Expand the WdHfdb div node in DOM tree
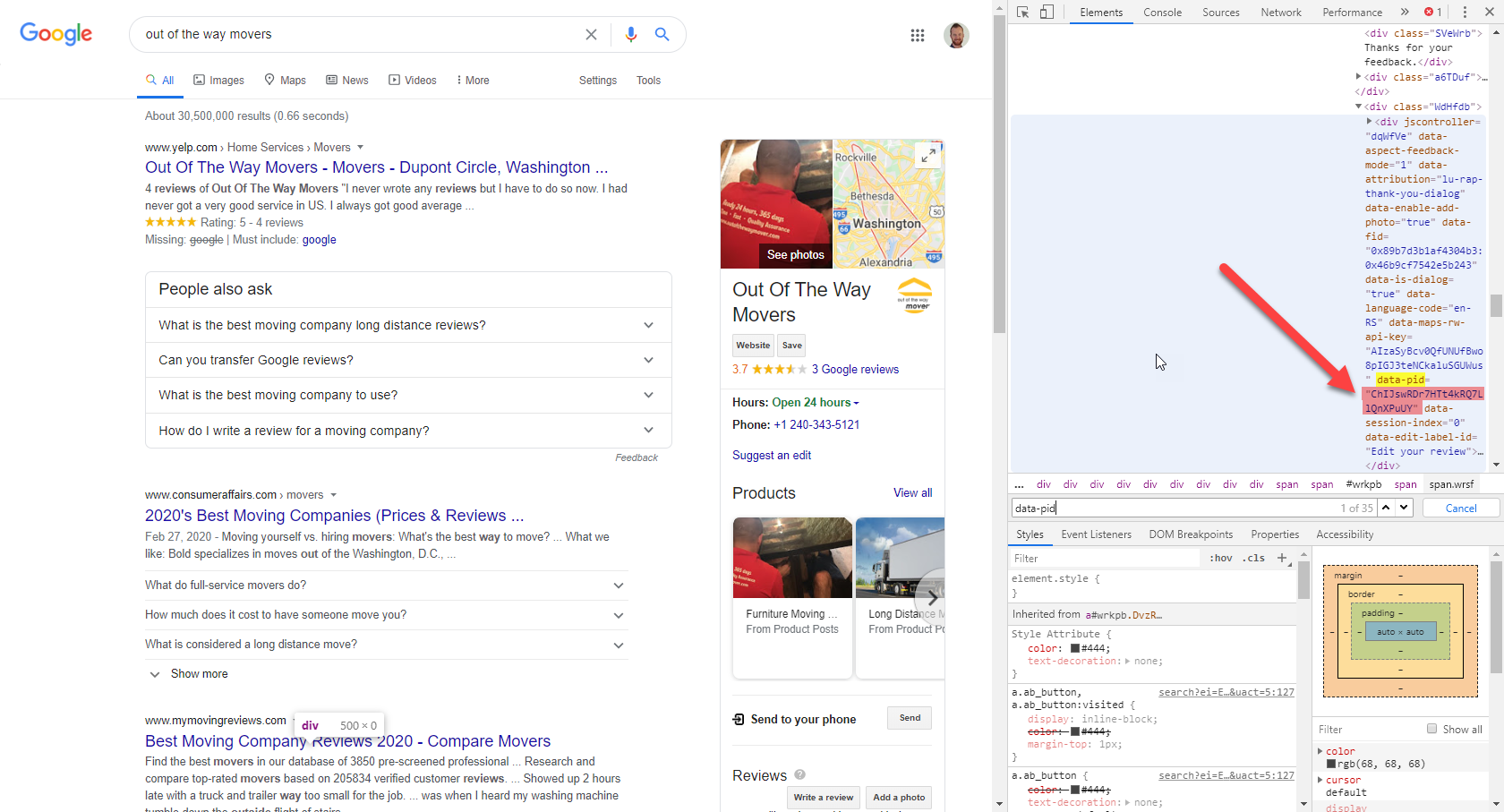The width and height of the screenshot is (1504, 812). point(1359,107)
